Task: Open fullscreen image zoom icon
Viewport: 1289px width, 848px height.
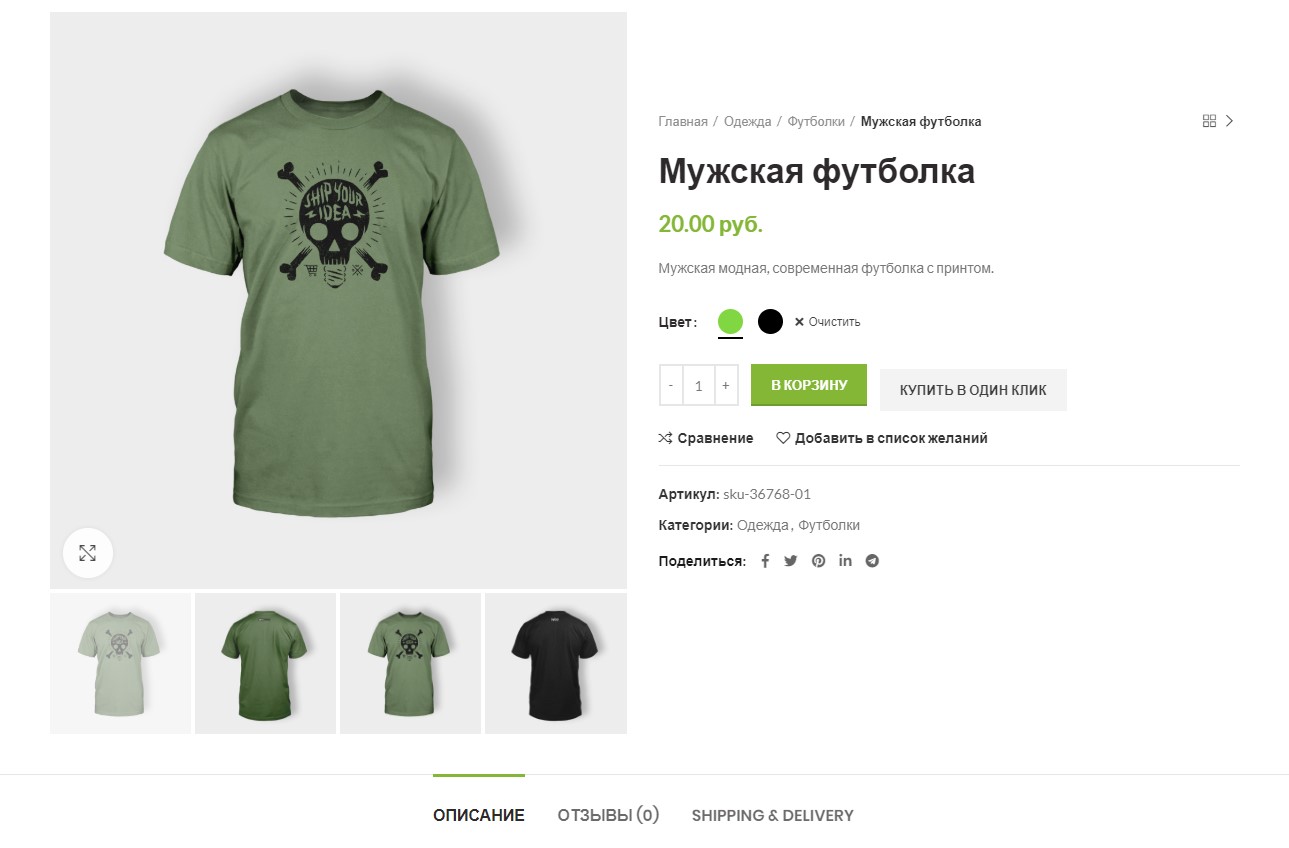Action: click(x=88, y=553)
